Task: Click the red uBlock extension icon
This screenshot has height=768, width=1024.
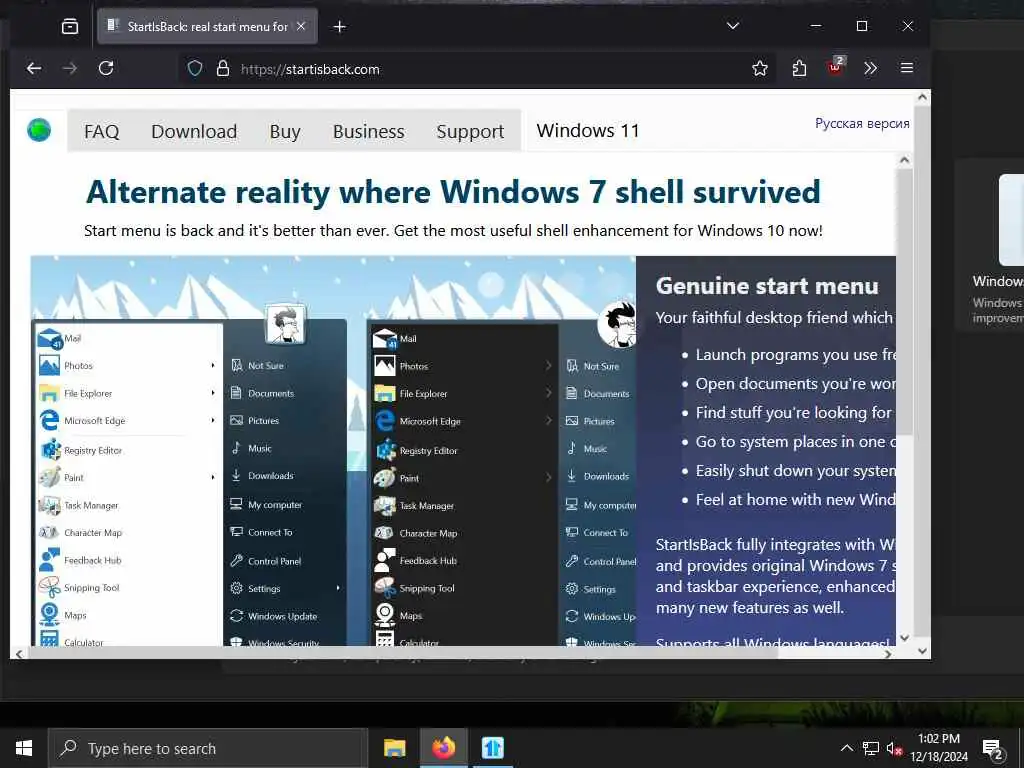Action: pyautogui.click(x=835, y=67)
